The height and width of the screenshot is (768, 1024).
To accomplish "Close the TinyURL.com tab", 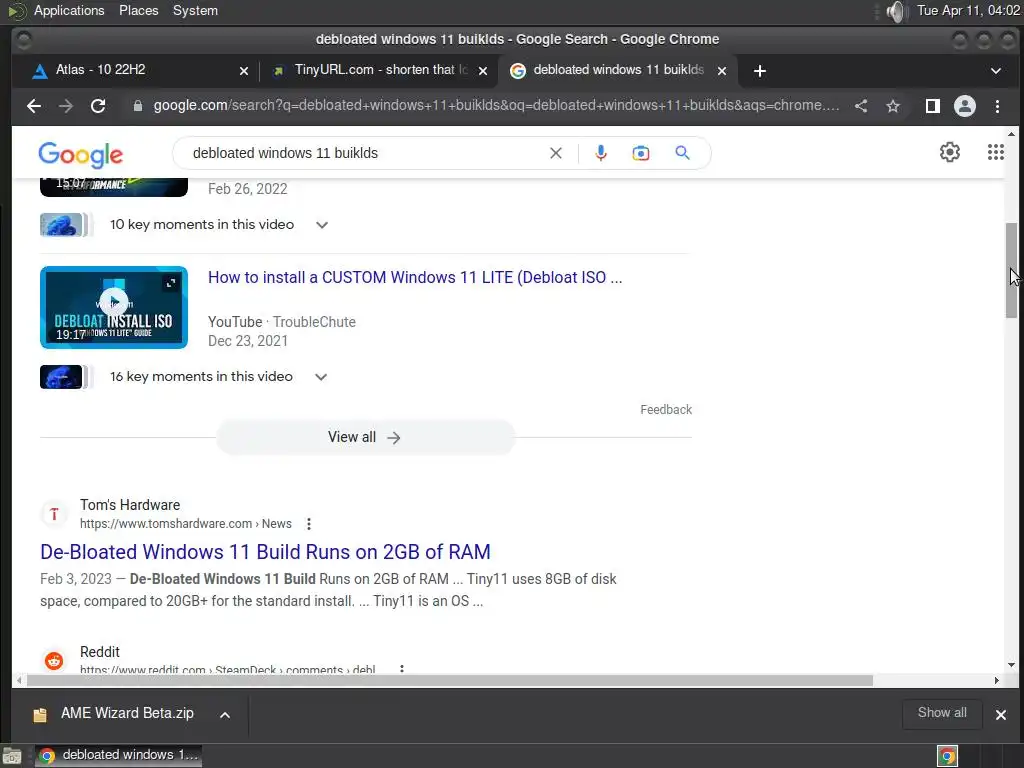I will pyautogui.click(x=483, y=71).
